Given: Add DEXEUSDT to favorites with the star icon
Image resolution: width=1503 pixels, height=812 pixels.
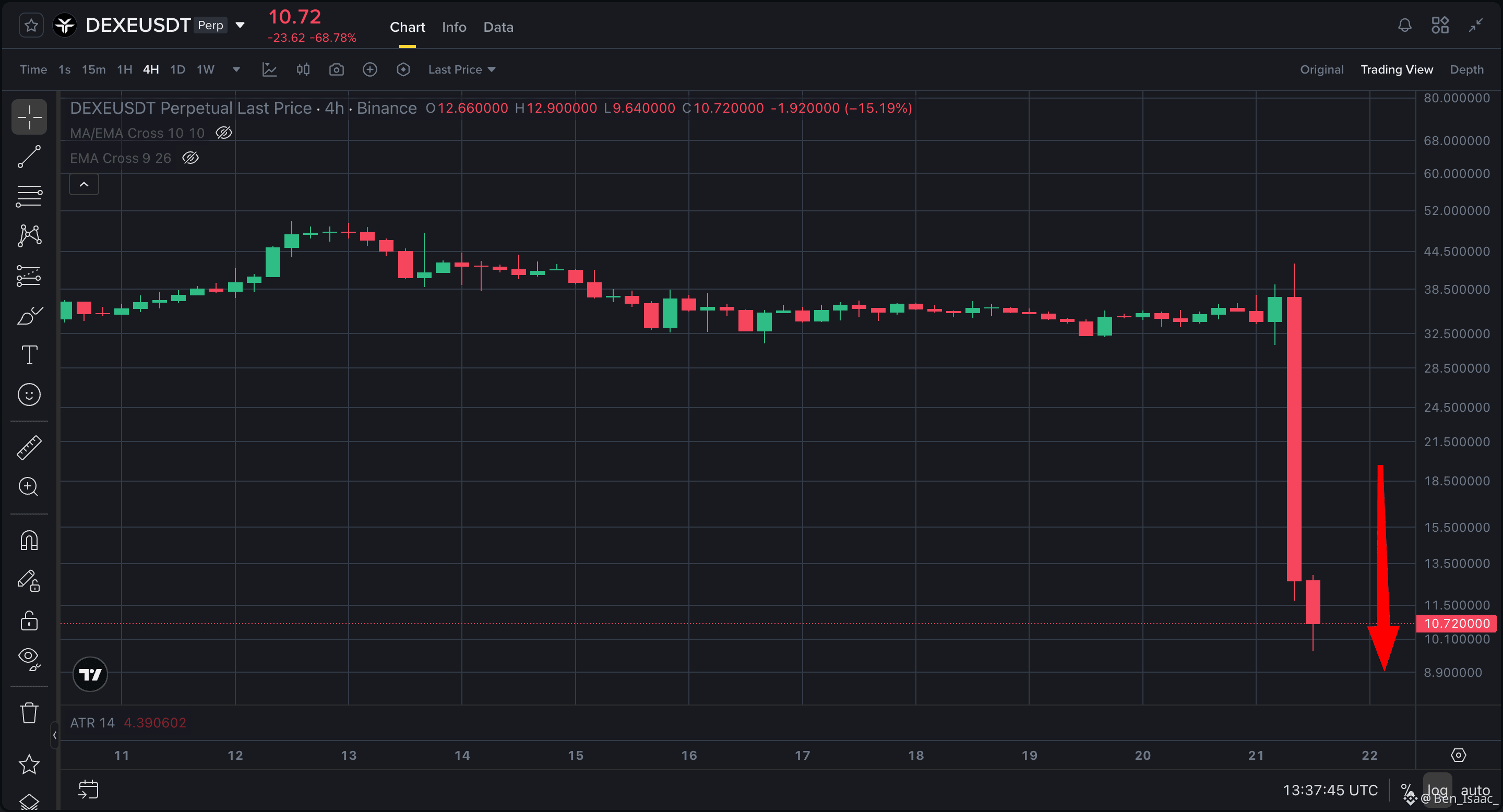Looking at the screenshot, I should pyautogui.click(x=31, y=26).
